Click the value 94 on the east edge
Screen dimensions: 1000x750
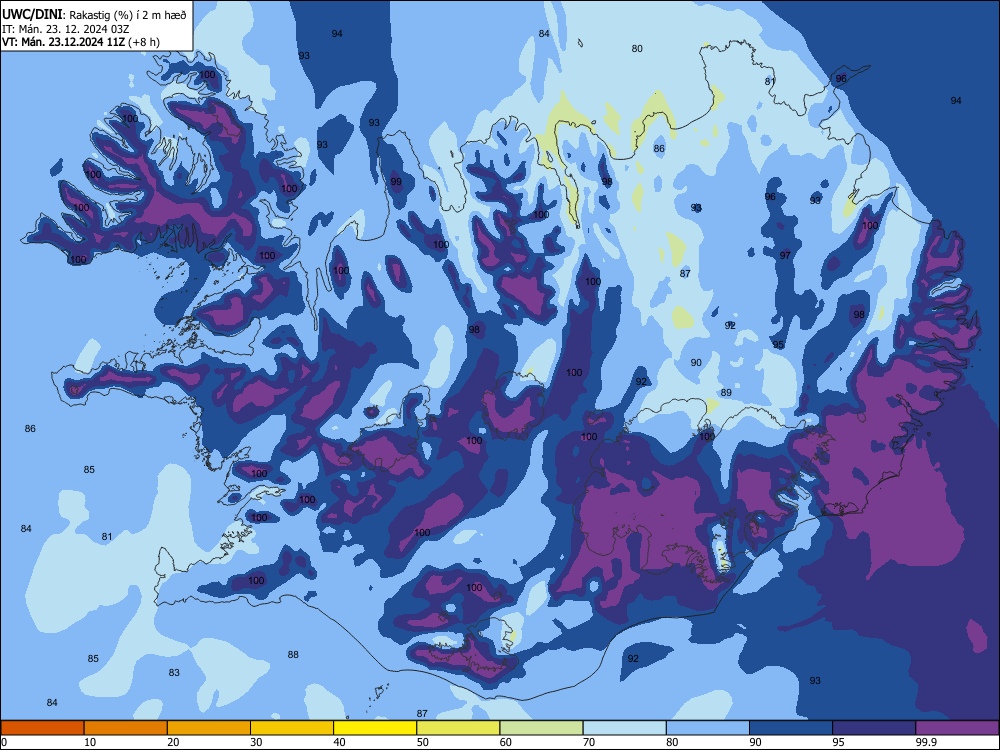(956, 100)
